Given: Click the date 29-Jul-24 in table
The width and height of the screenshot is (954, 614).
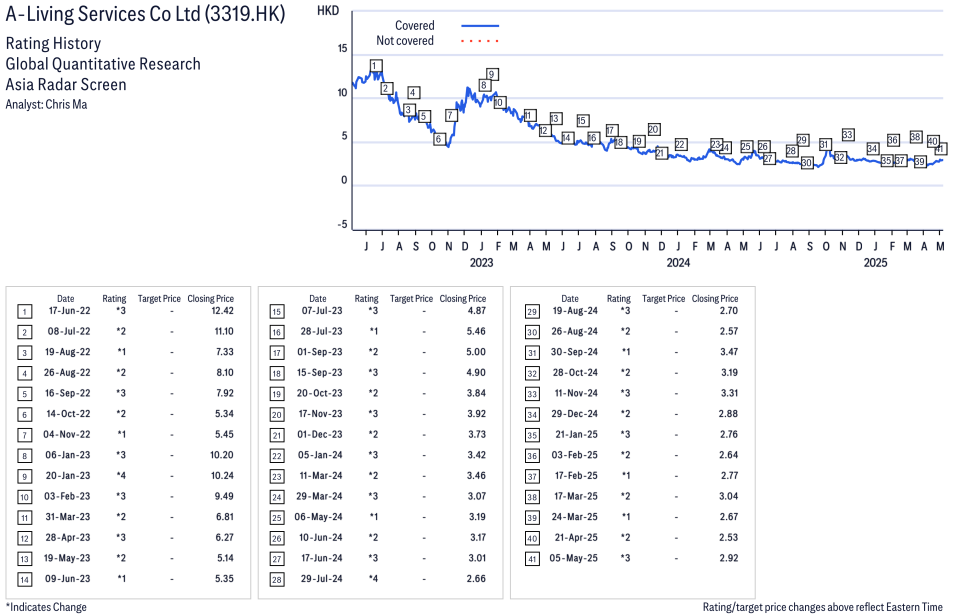Looking at the screenshot, I should click(321, 578).
